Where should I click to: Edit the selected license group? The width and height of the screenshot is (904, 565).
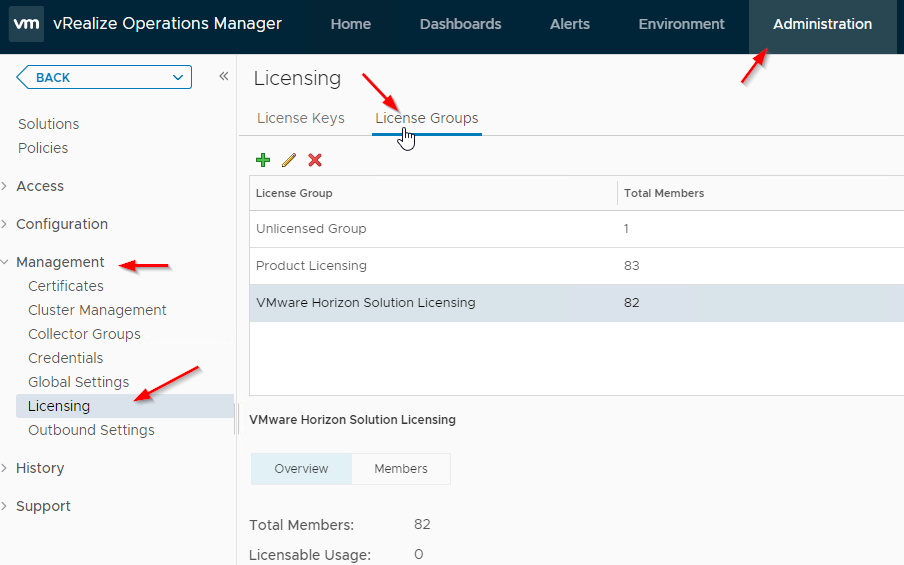pyautogui.click(x=289, y=160)
